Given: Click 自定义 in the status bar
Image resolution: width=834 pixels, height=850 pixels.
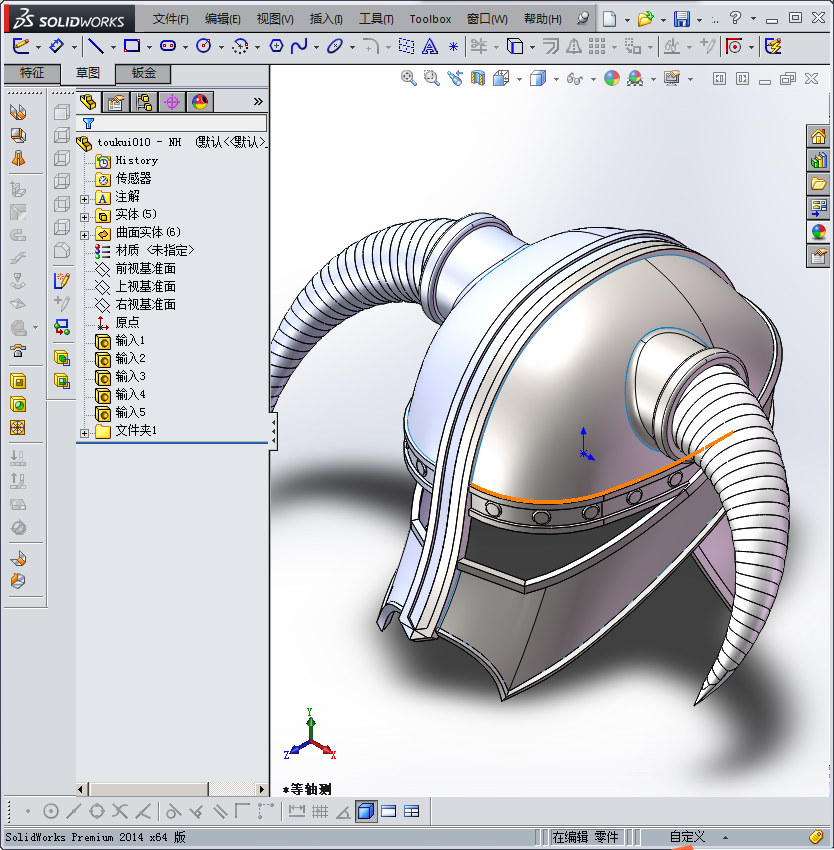Looking at the screenshot, I should (689, 837).
